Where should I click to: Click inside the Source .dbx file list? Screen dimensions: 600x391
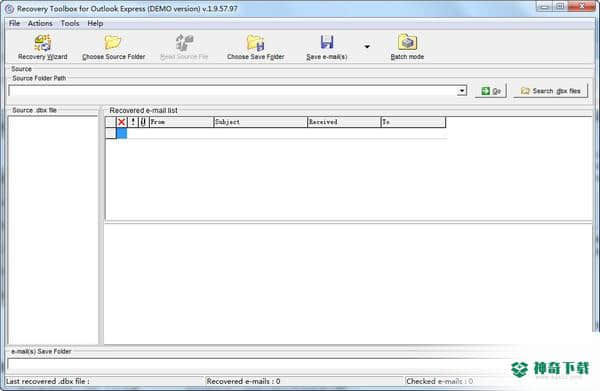[x=53, y=230]
